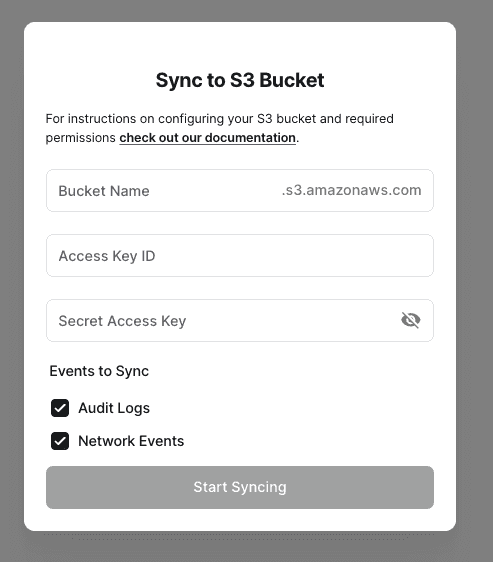Viewport: 493px width, 562px height.
Task: Focus the Access Key ID field
Action: coord(240,256)
